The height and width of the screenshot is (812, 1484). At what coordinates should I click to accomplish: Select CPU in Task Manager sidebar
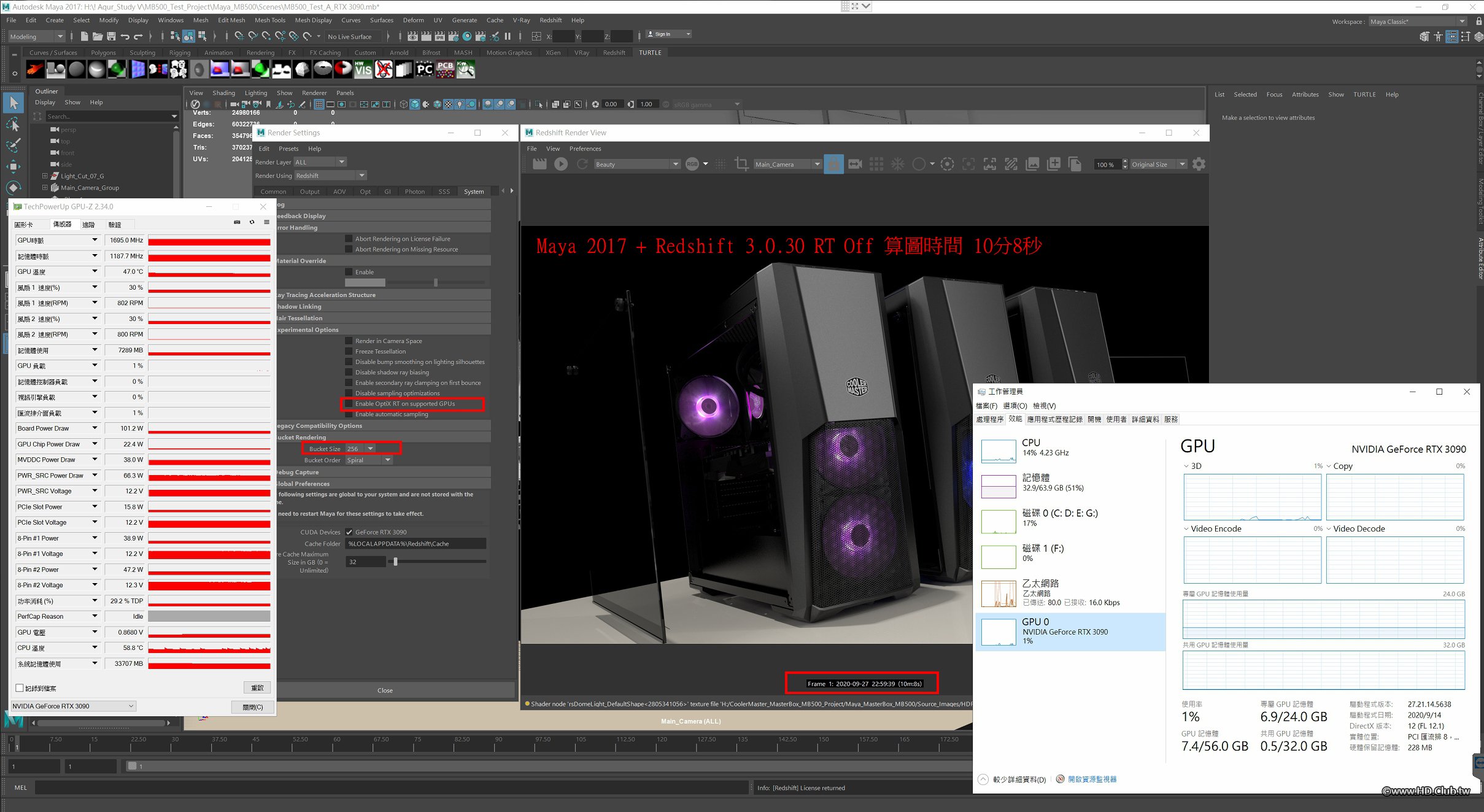coord(1070,451)
